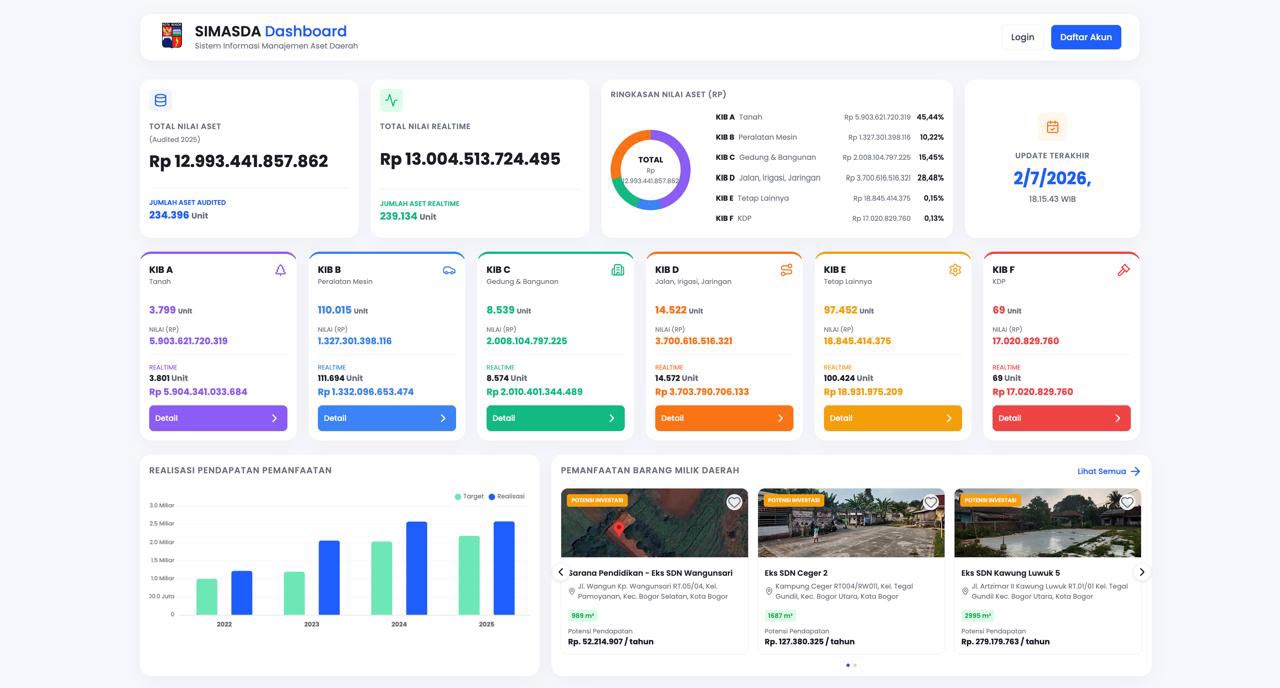
Task: Click the 2024 Target green bar
Action: tap(381, 578)
